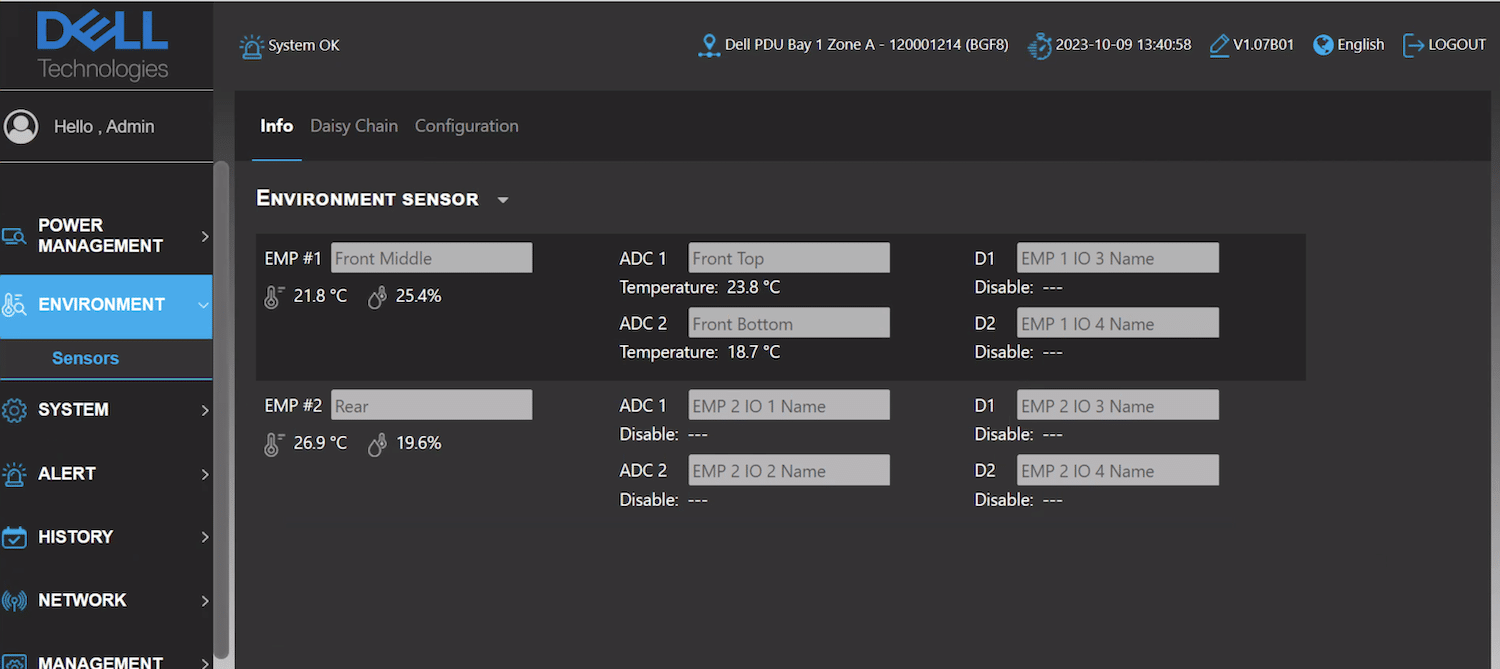This screenshot has height=669, width=1500.
Task: Expand the Network menu chevron
Action: pyautogui.click(x=205, y=601)
